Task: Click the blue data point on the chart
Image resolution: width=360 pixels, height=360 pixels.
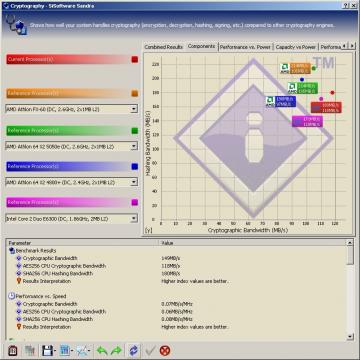Action: (302, 80)
